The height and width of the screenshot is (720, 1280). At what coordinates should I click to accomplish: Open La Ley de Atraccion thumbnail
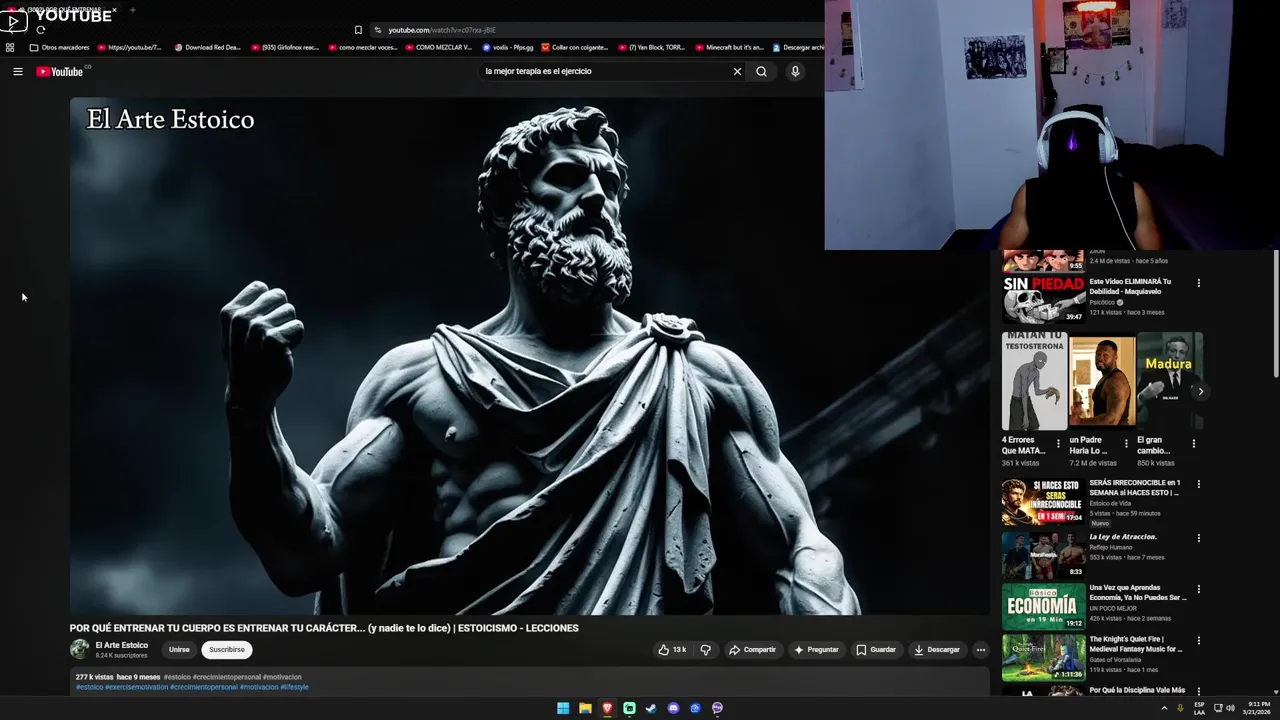click(1044, 555)
